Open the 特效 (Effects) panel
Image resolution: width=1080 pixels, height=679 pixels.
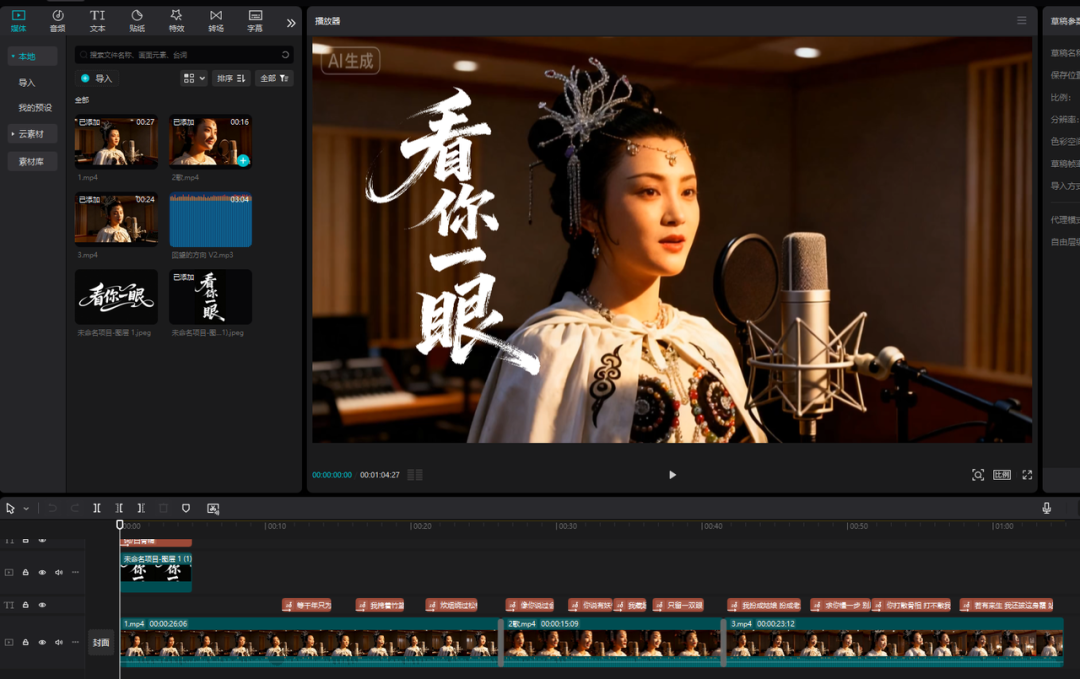(176, 20)
